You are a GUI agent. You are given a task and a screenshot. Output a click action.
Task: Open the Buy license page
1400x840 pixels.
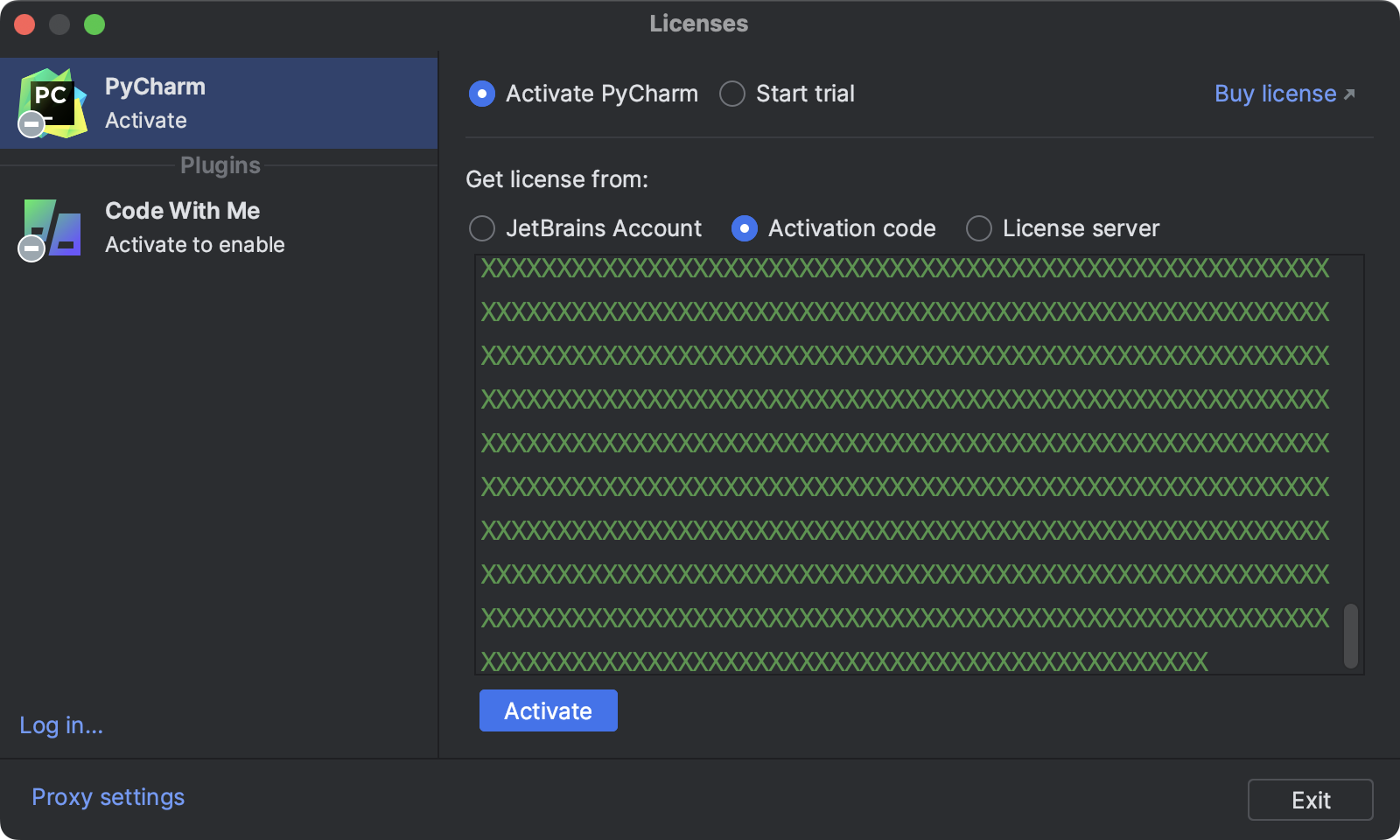1273,94
